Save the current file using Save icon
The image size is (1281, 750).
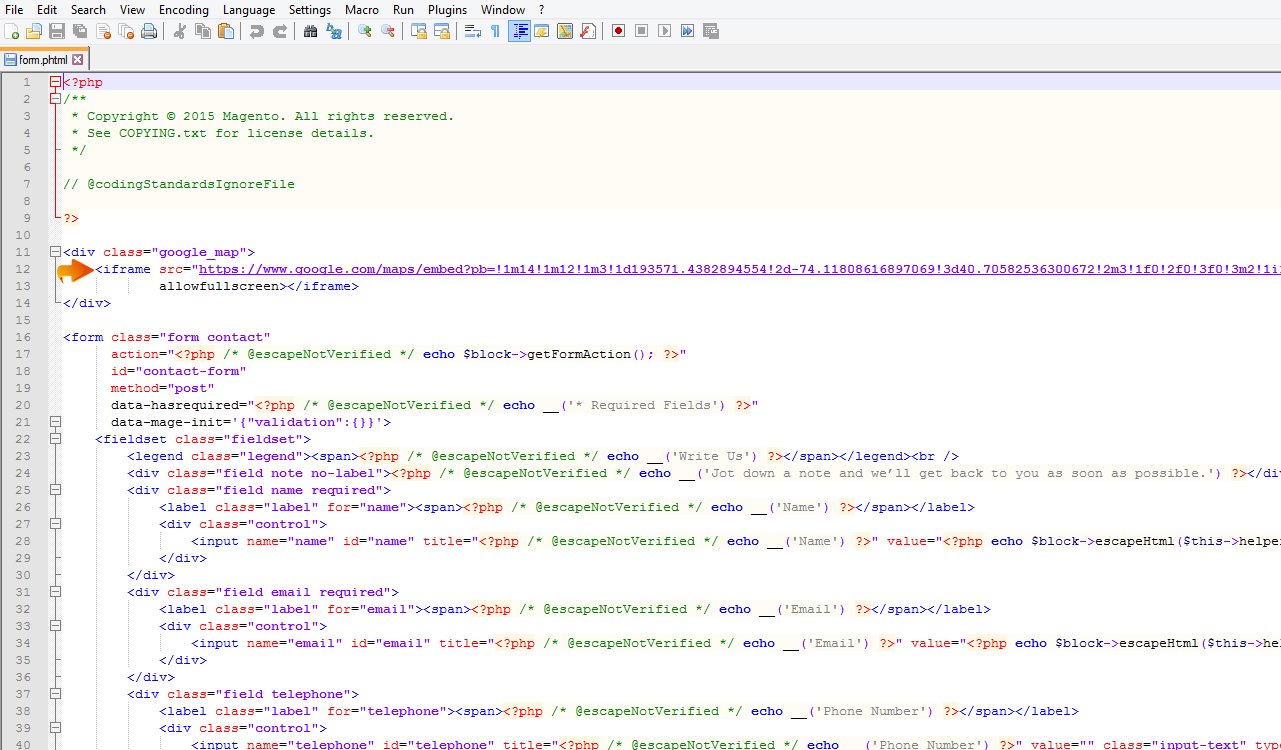[57, 31]
